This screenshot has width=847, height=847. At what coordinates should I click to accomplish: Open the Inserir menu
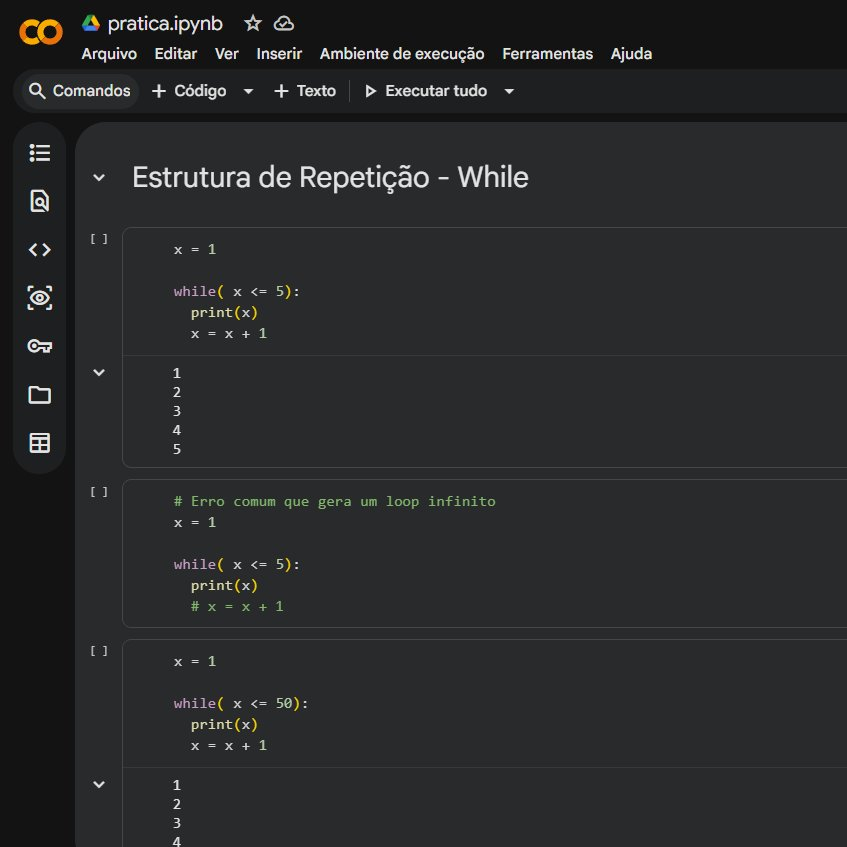point(279,54)
